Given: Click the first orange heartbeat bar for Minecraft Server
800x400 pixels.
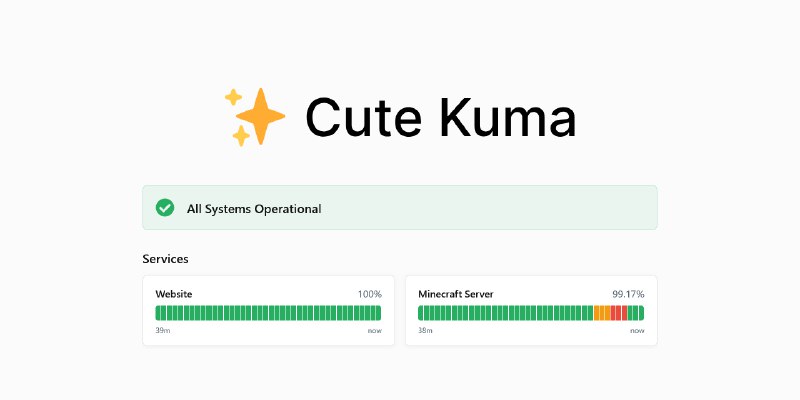Looking at the screenshot, I should coord(596,313).
